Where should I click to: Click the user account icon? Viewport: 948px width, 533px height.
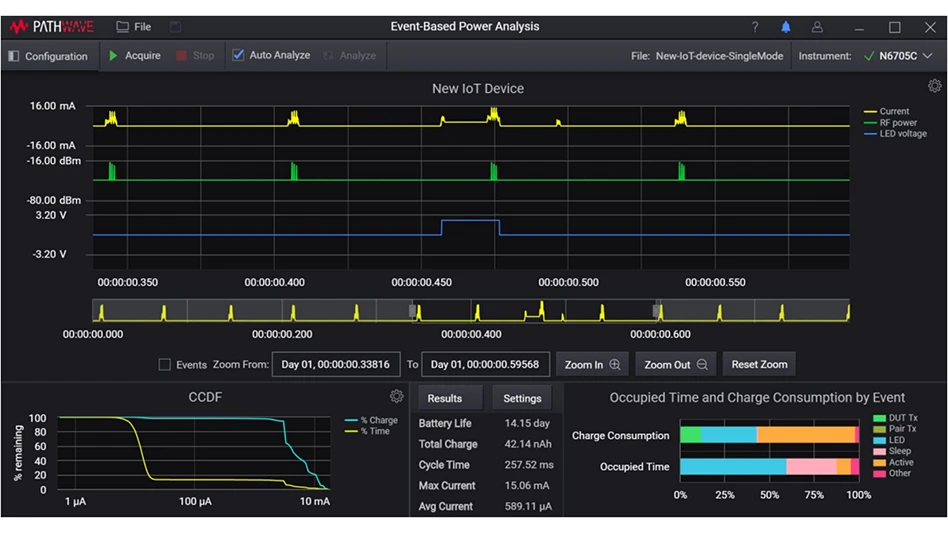pyautogui.click(x=817, y=27)
